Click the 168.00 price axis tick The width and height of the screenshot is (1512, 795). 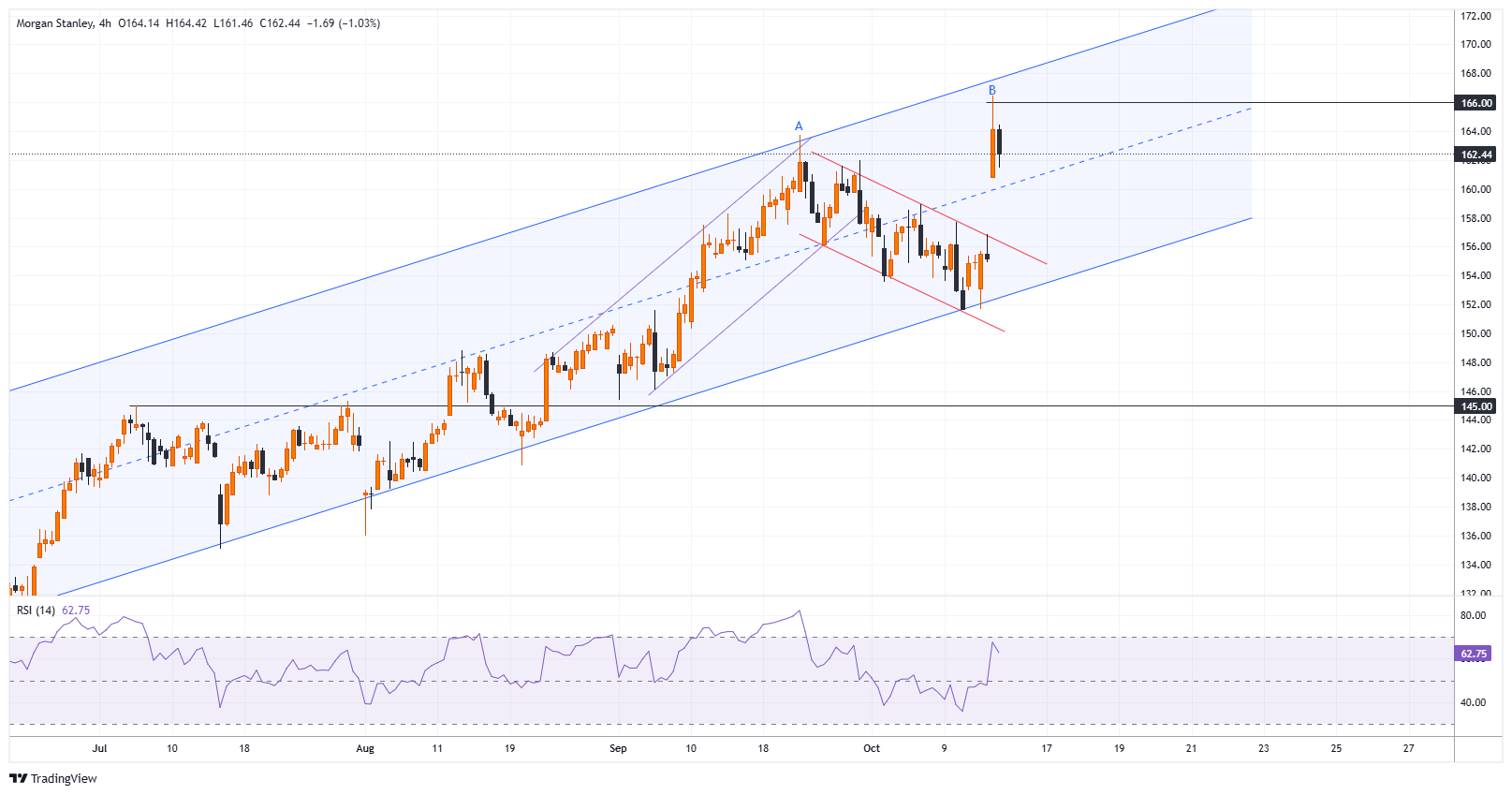tap(1476, 73)
